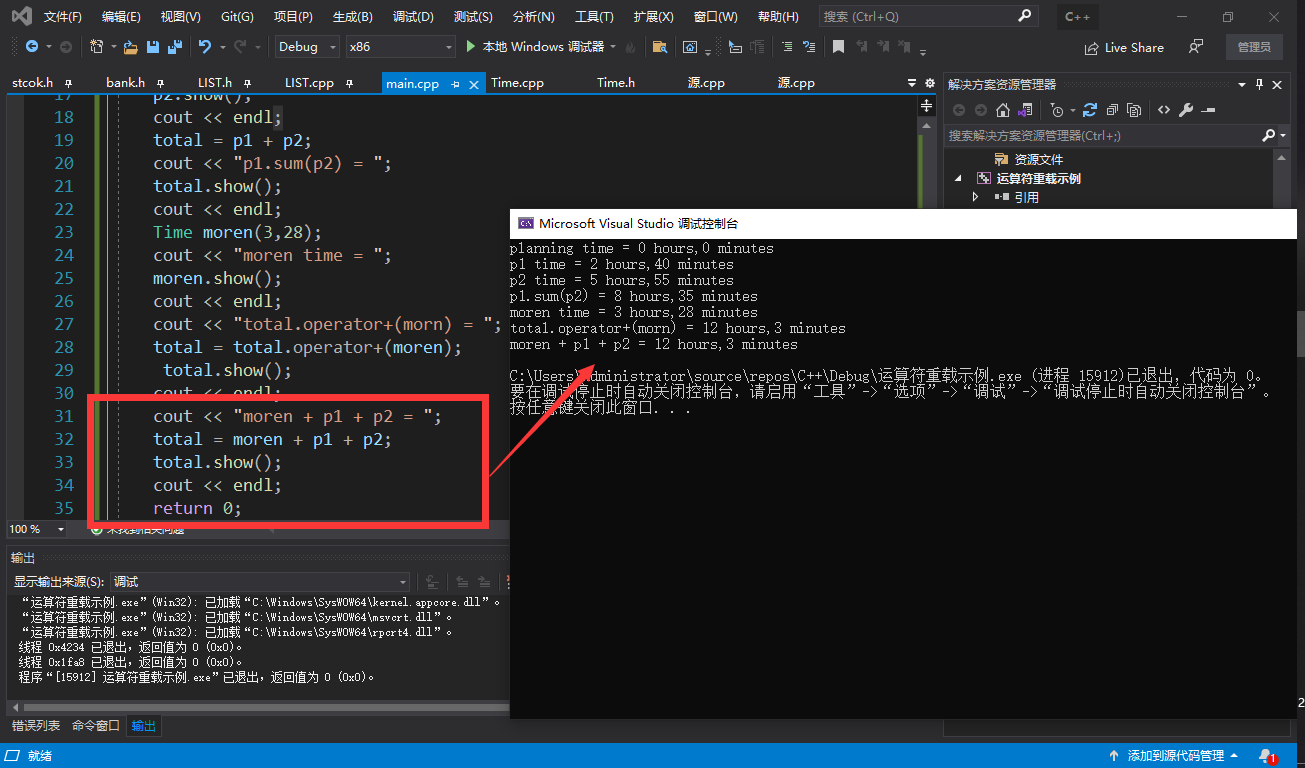Collapse the 运算符重载示例 project node
1305x768 pixels.
tap(958, 178)
